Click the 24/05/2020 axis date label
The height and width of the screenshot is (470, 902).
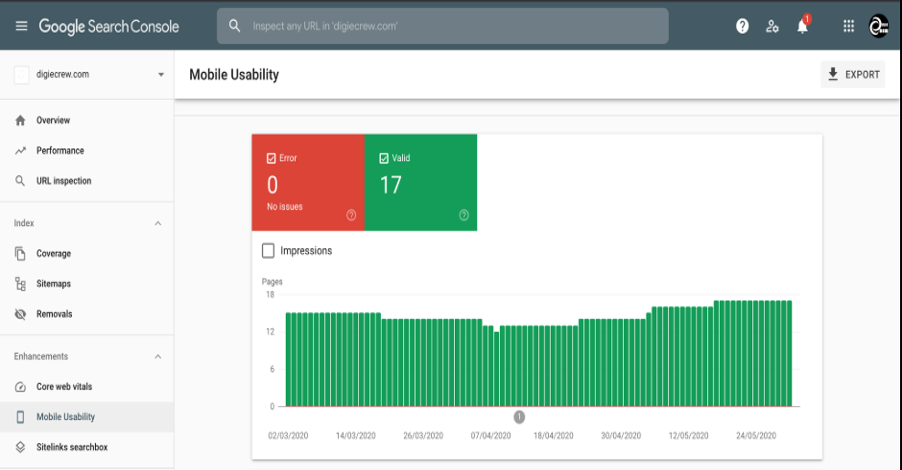[756, 435]
